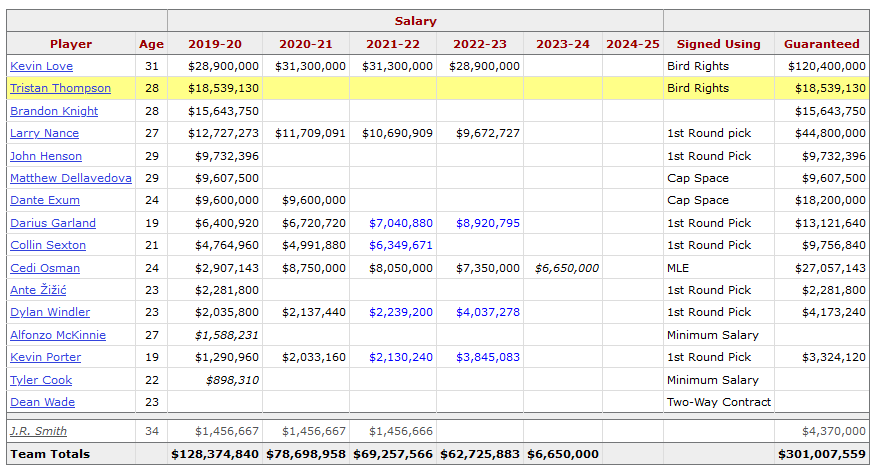The height and width of the screenshot is (473, 883).
Task: Open Ante Žižić player link
Action: coord(38,290)
